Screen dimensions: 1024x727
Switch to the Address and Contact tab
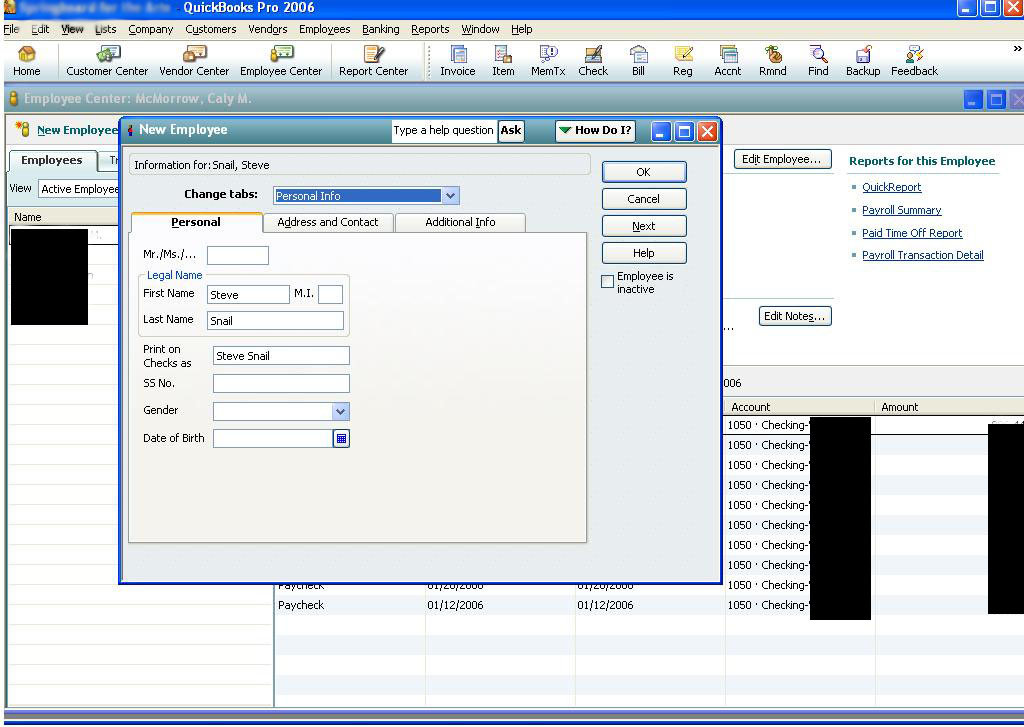coord(328,223)
